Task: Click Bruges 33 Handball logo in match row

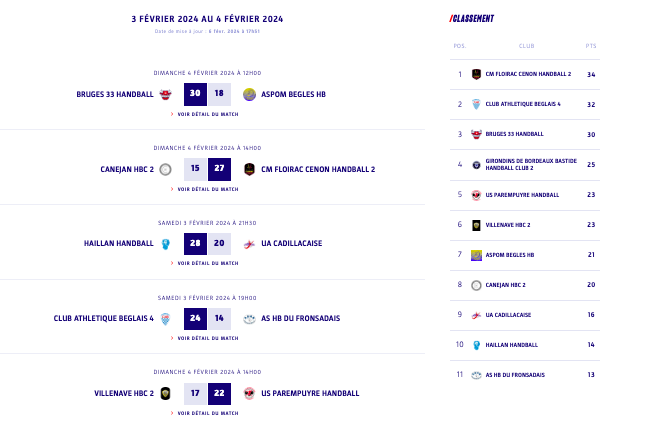Action: tap(165, 94)
